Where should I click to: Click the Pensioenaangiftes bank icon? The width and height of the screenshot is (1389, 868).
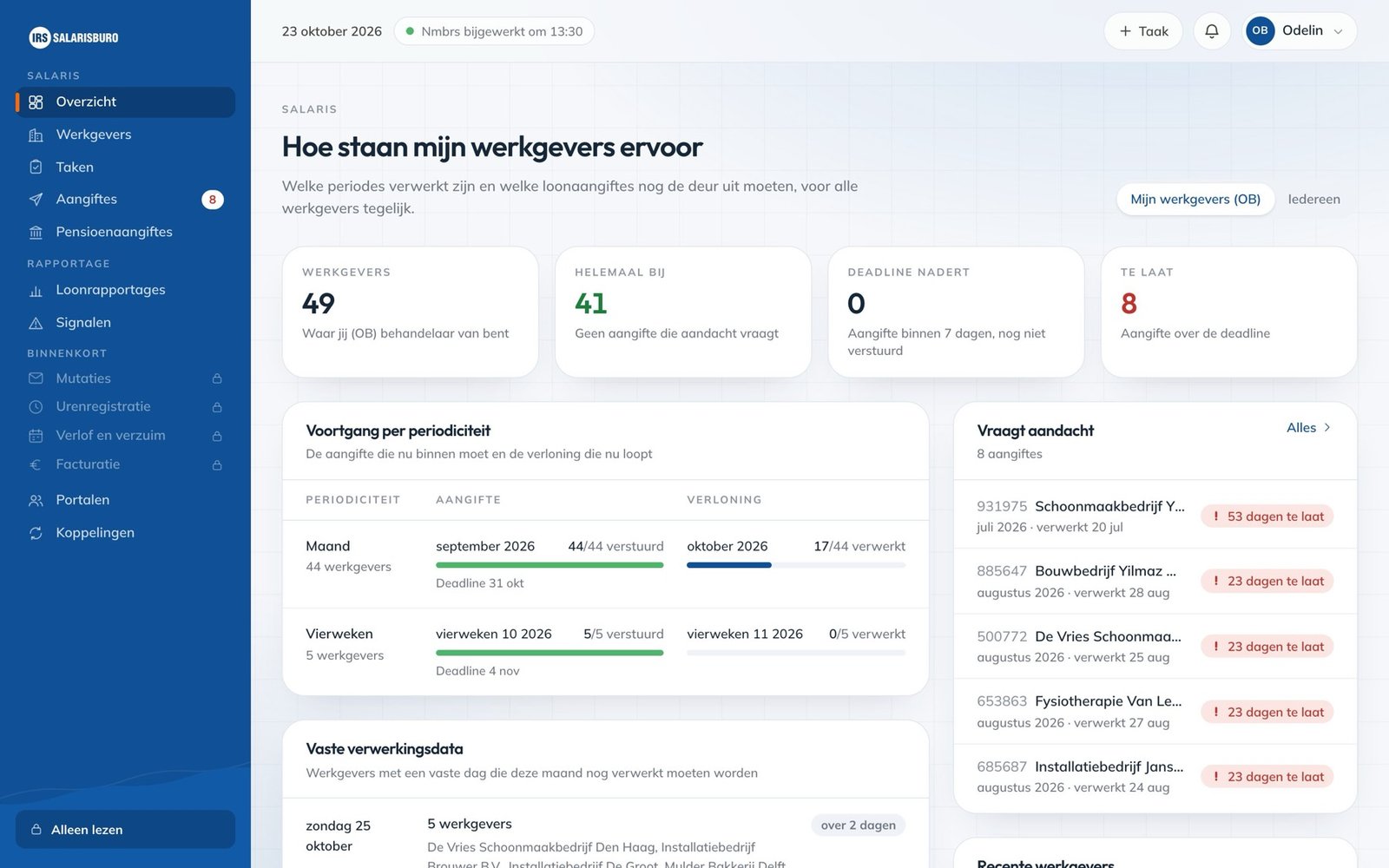click(x=36, y=232)
